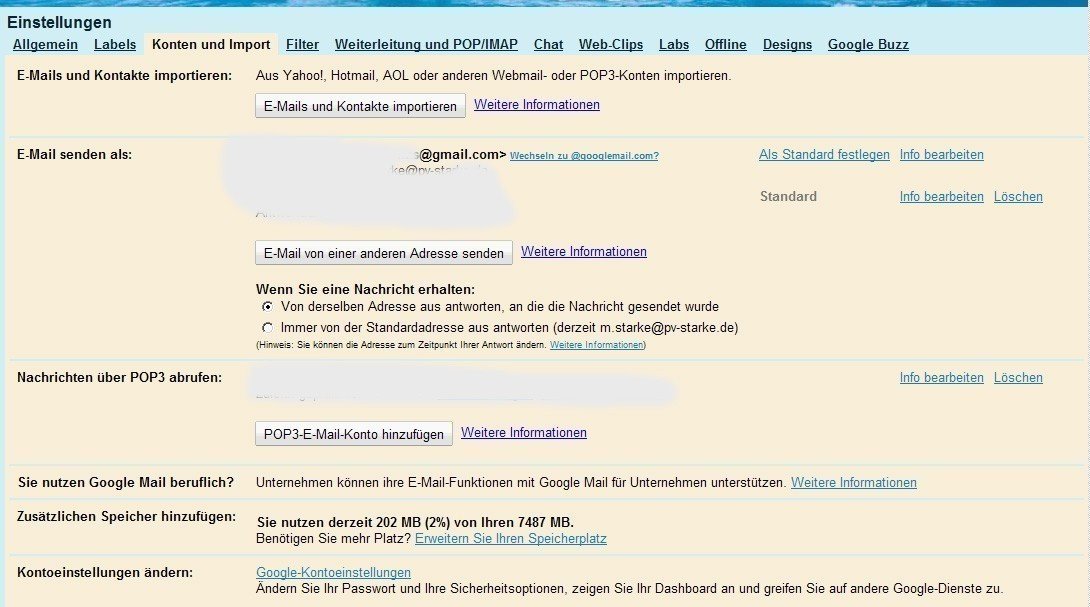Click Löschen in the Standard address row
Screen dimensions: 1090x607
pyautogui.click(x=1018, y=197)
